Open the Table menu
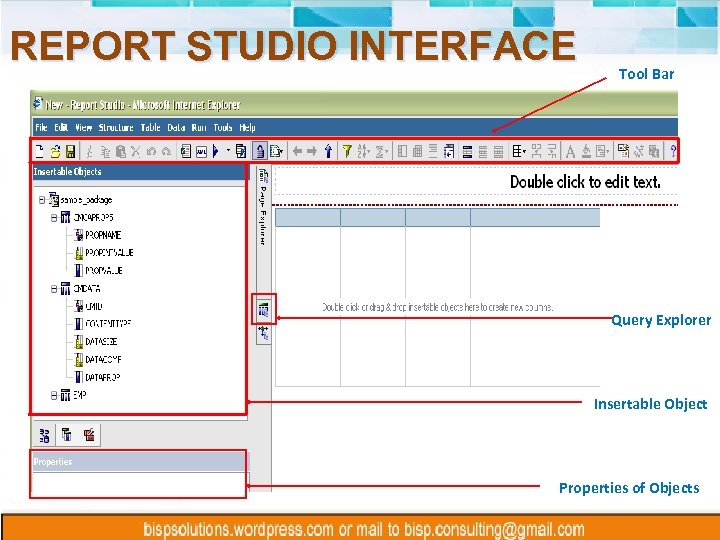 (x=151, y=128)
